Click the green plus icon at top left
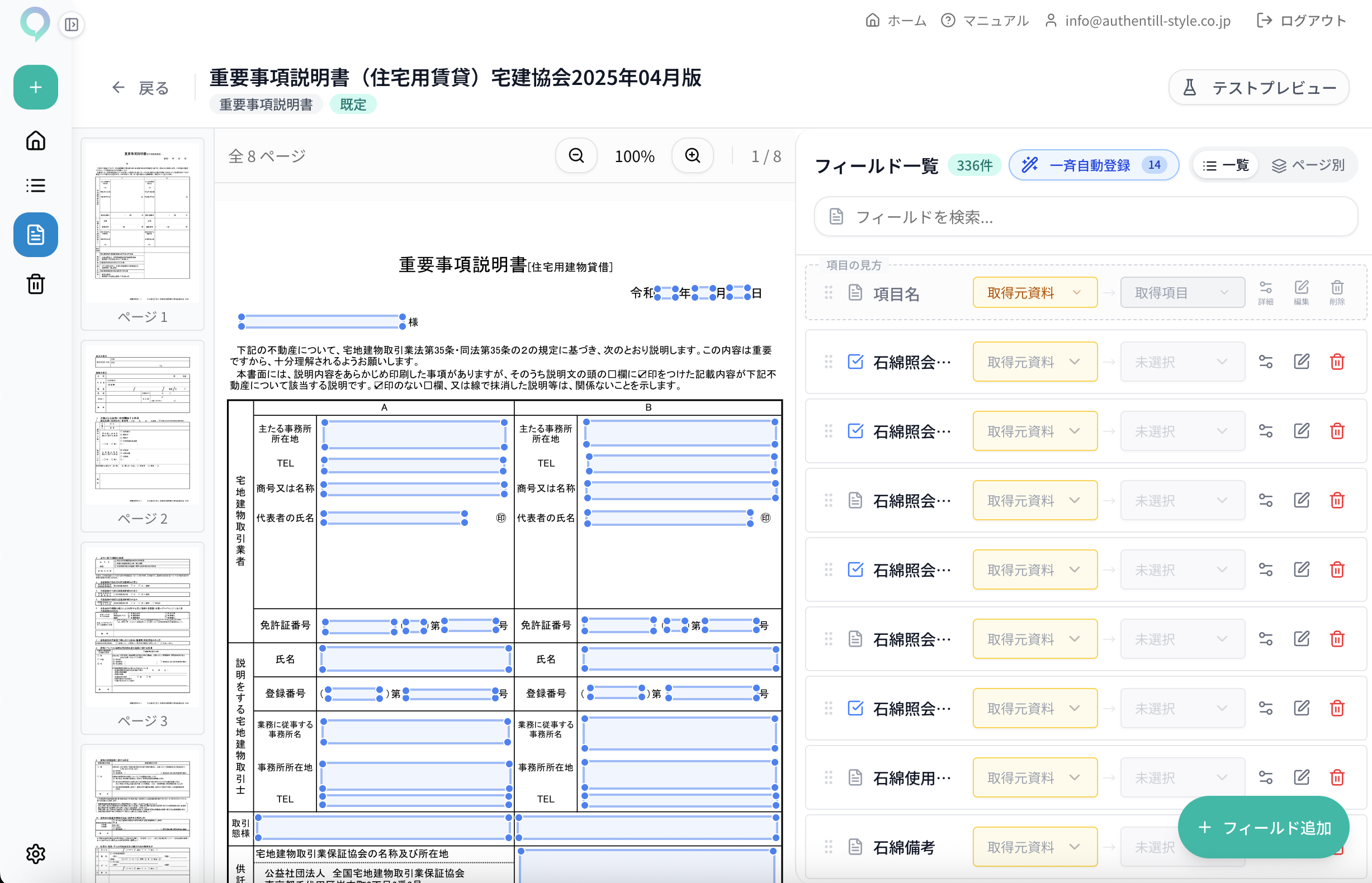 click(x=36, y=87)
